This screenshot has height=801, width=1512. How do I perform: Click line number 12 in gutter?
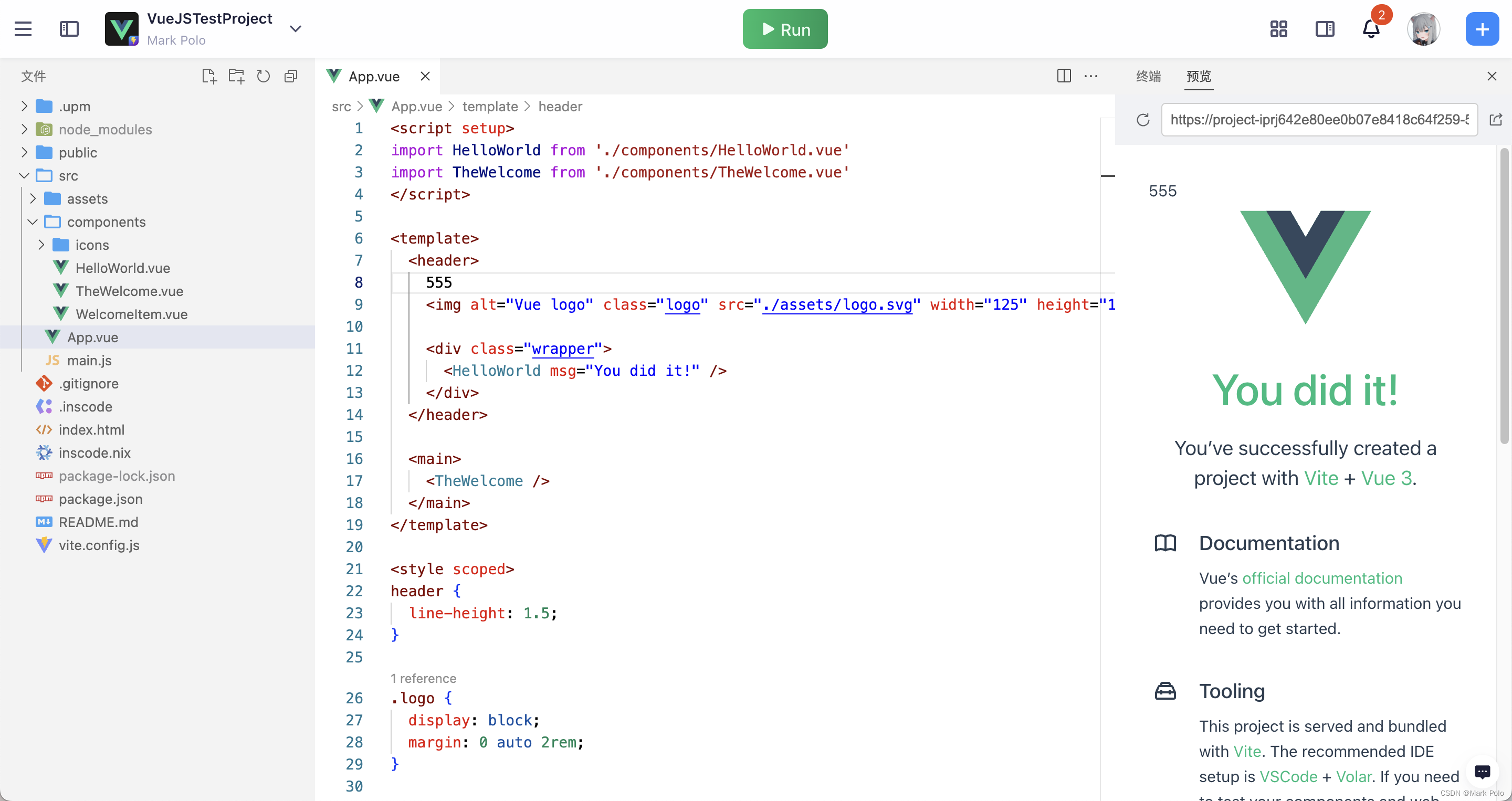click(x=354, y=370)
